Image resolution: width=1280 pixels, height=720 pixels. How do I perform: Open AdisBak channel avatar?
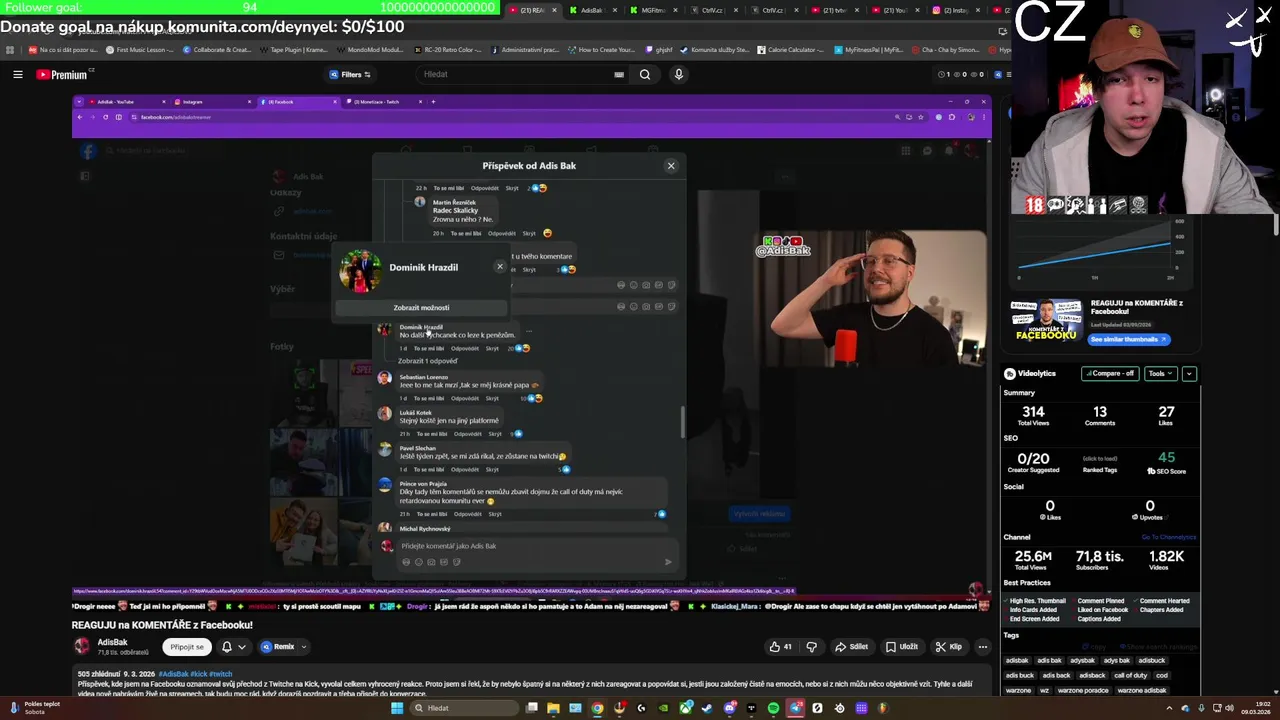coord(82,646)
